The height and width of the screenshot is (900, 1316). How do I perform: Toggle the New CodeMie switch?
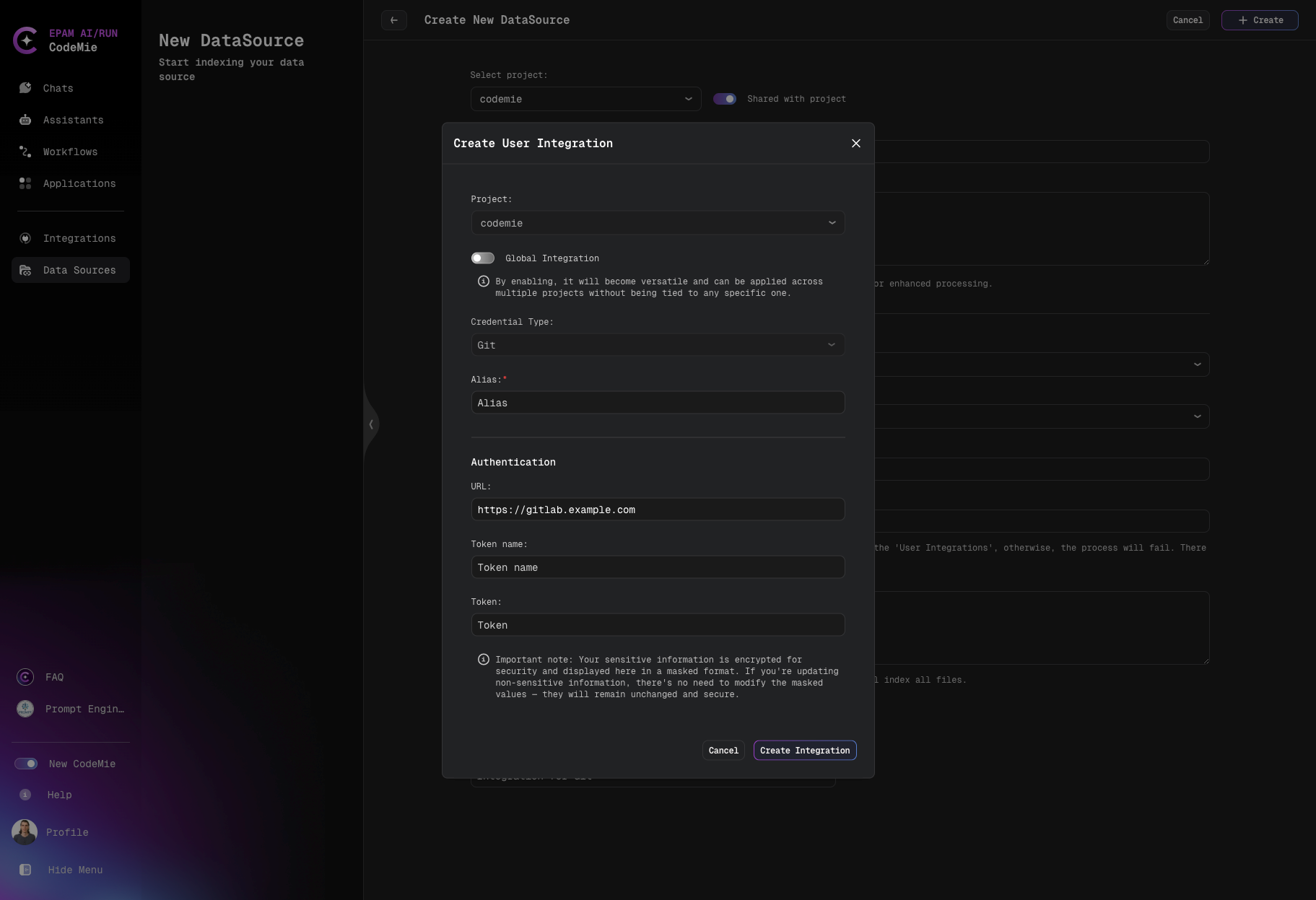coord(26,764)
